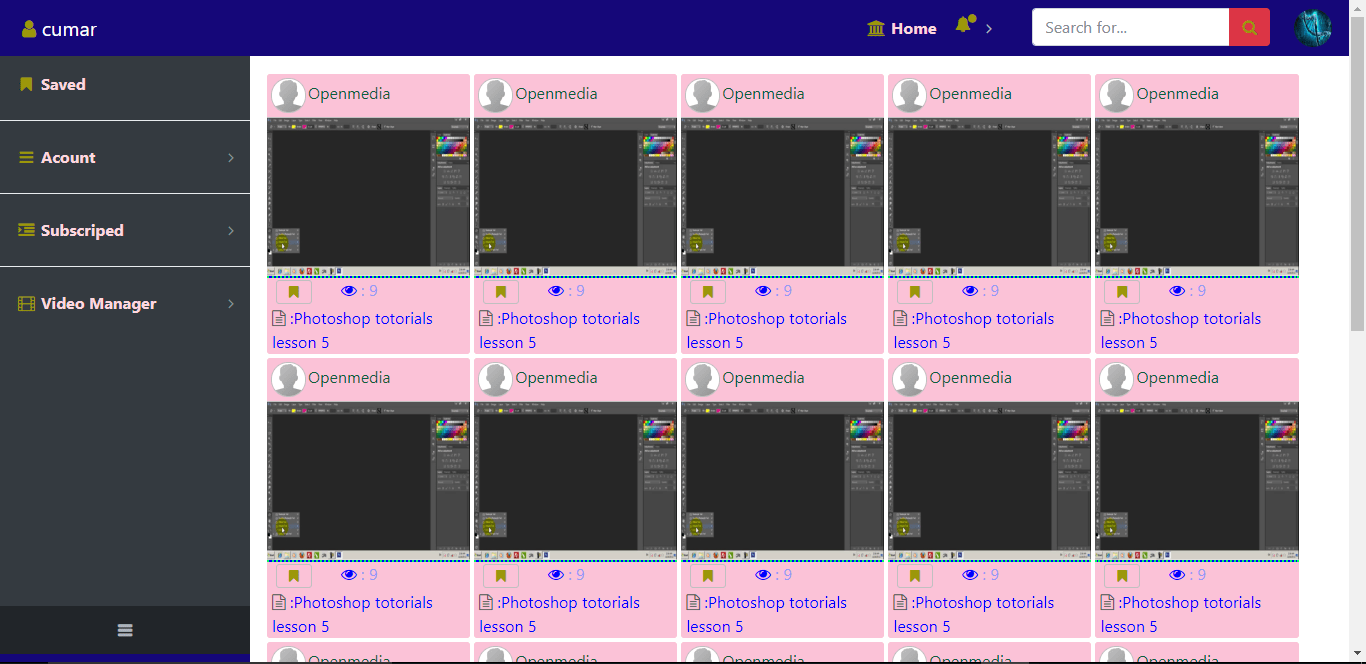
Task: Click document icon on second row's first card title
Action: 279,603
